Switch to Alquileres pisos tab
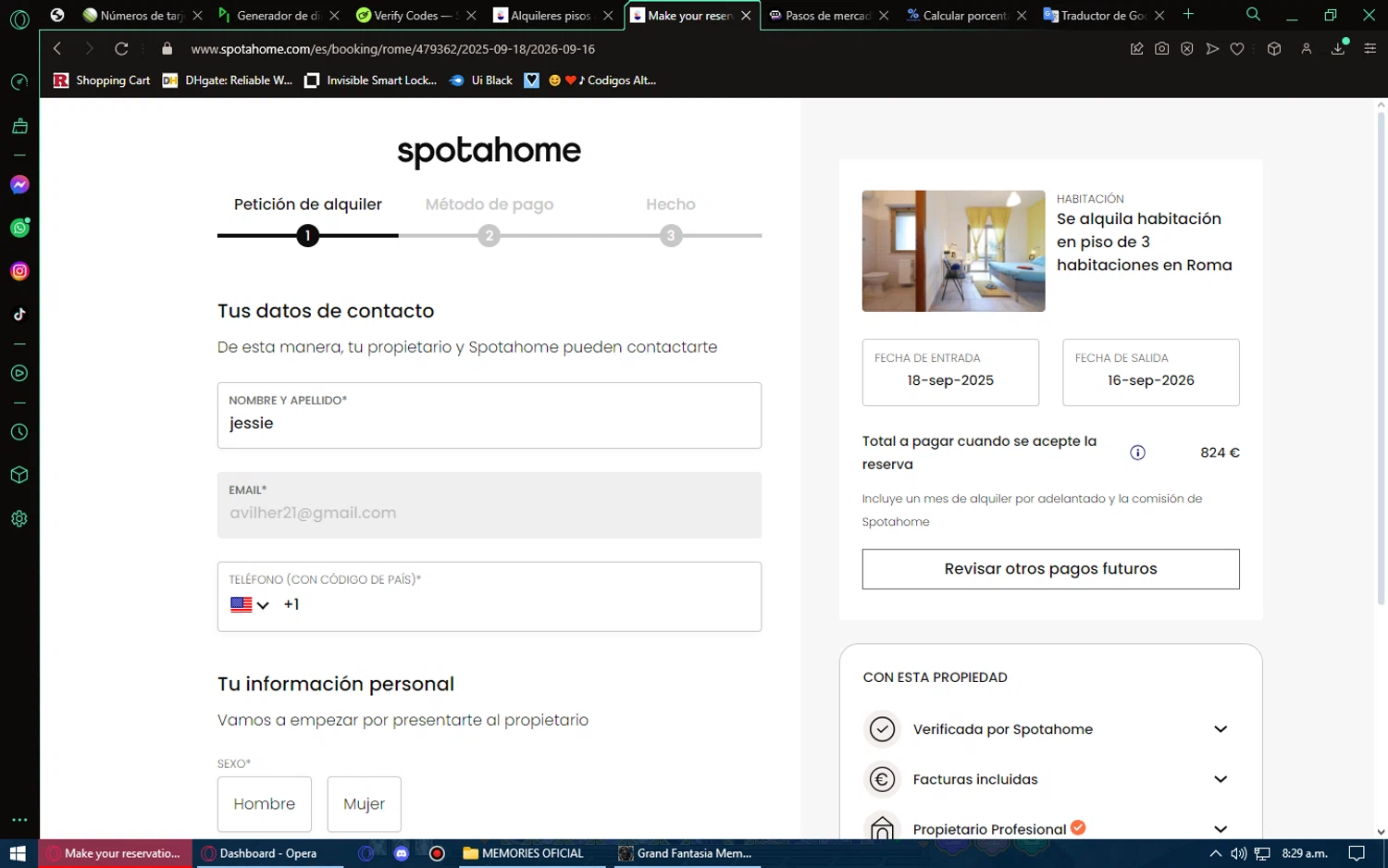Image resolution: width=1388 pixels, height=868 pixels. [x=553, y=16]
